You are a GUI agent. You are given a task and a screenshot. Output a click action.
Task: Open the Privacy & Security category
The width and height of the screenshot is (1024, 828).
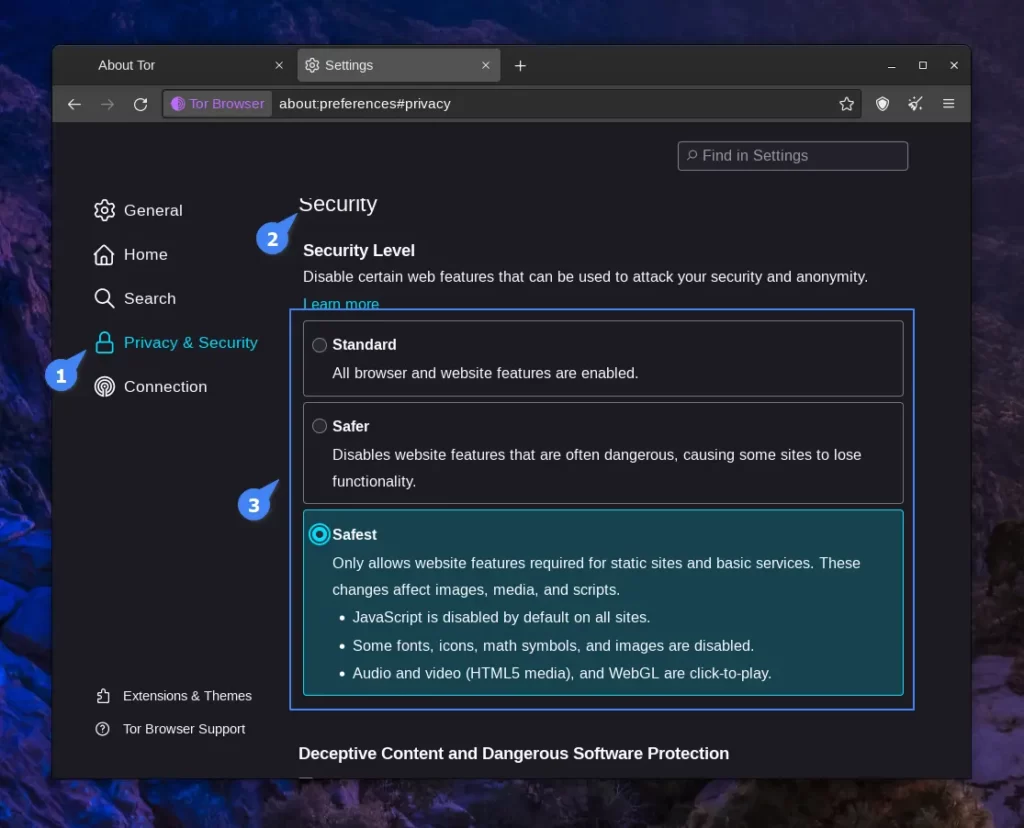(x=191, y=342)
